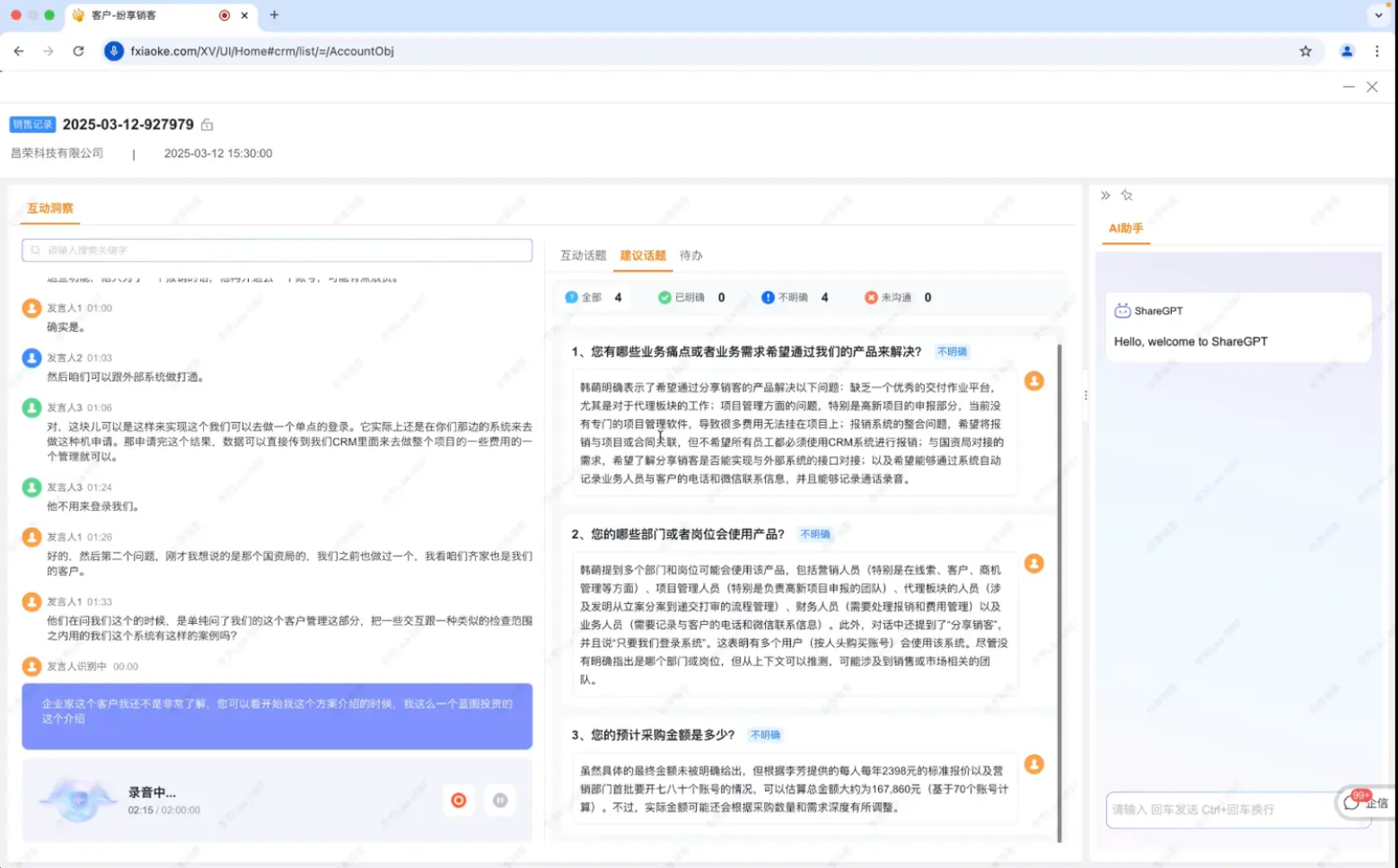Minimize the record detail panel

1349,87
